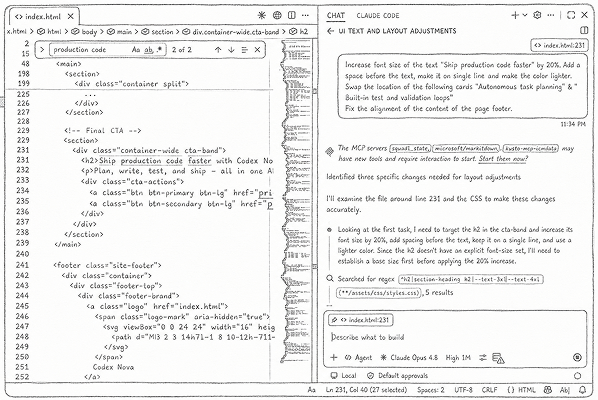Click the Copilot status icon in status bar
Screen dimensions: 598x400
(548, 390)
